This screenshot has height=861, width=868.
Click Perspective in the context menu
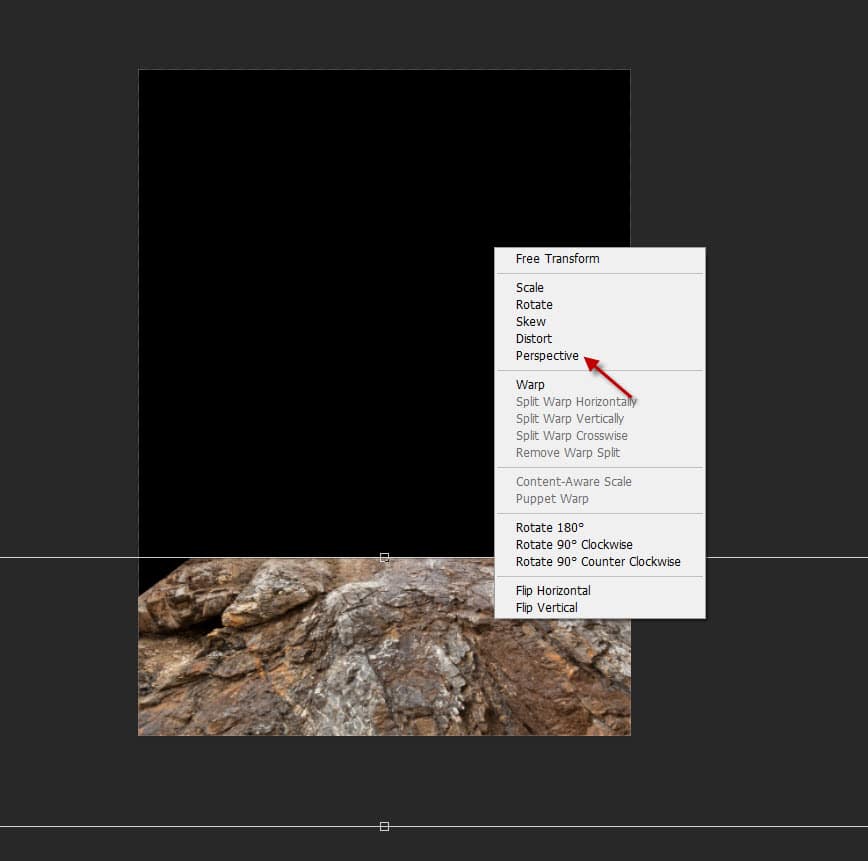pyautogui.click(x=547, y=356)
